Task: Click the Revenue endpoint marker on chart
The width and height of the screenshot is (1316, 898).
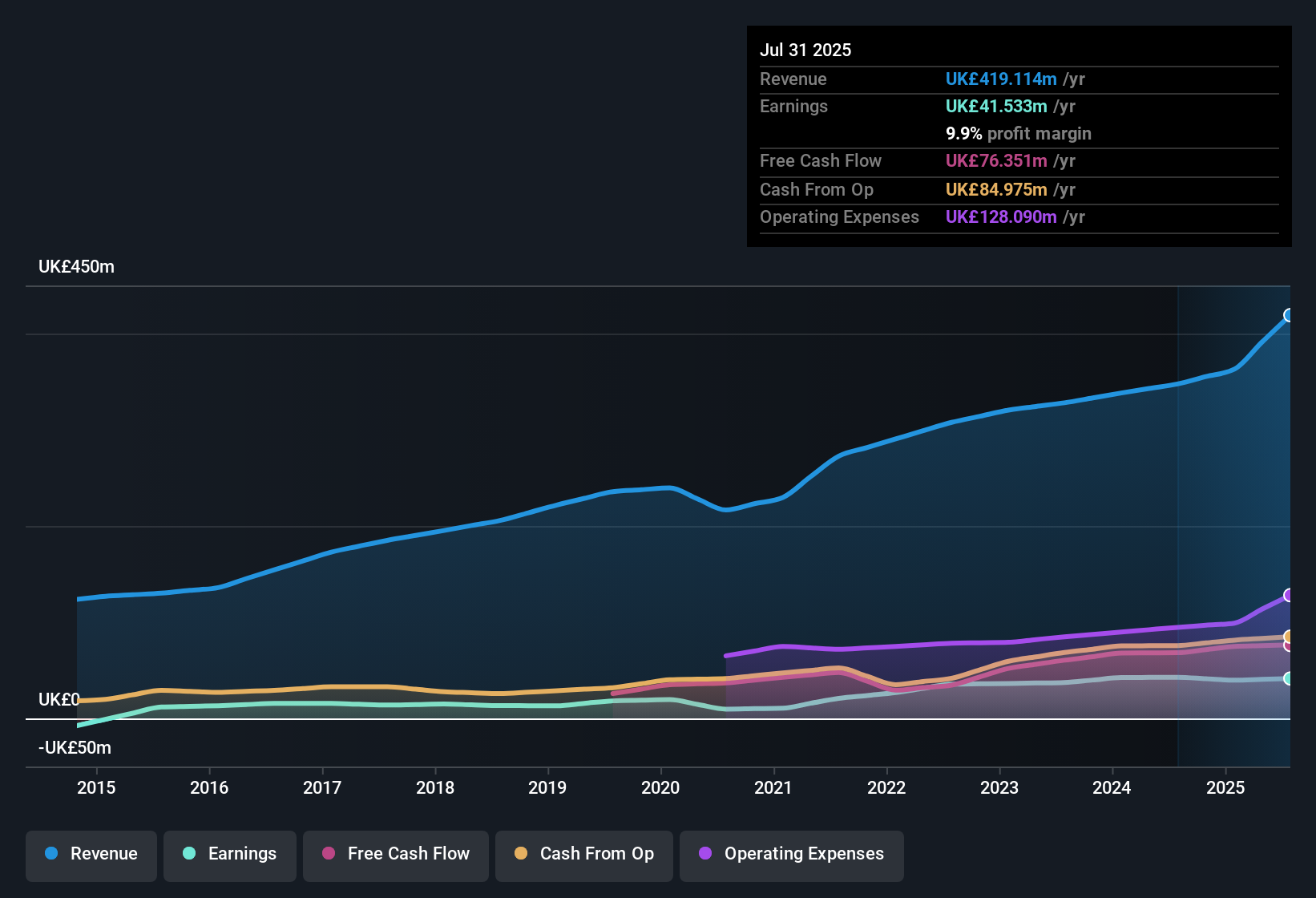Action: point(1289,315)
